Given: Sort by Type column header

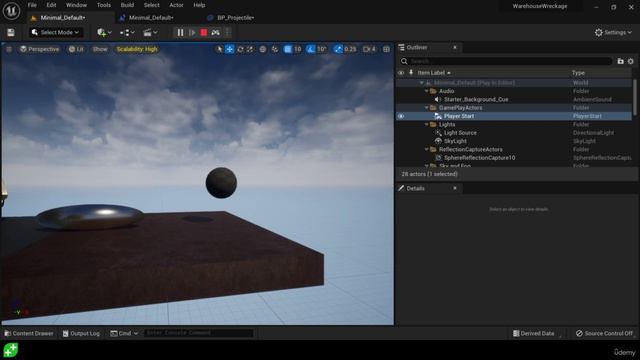Looking at the screenshot, I should pyautogui.click(x=578, y=73).
